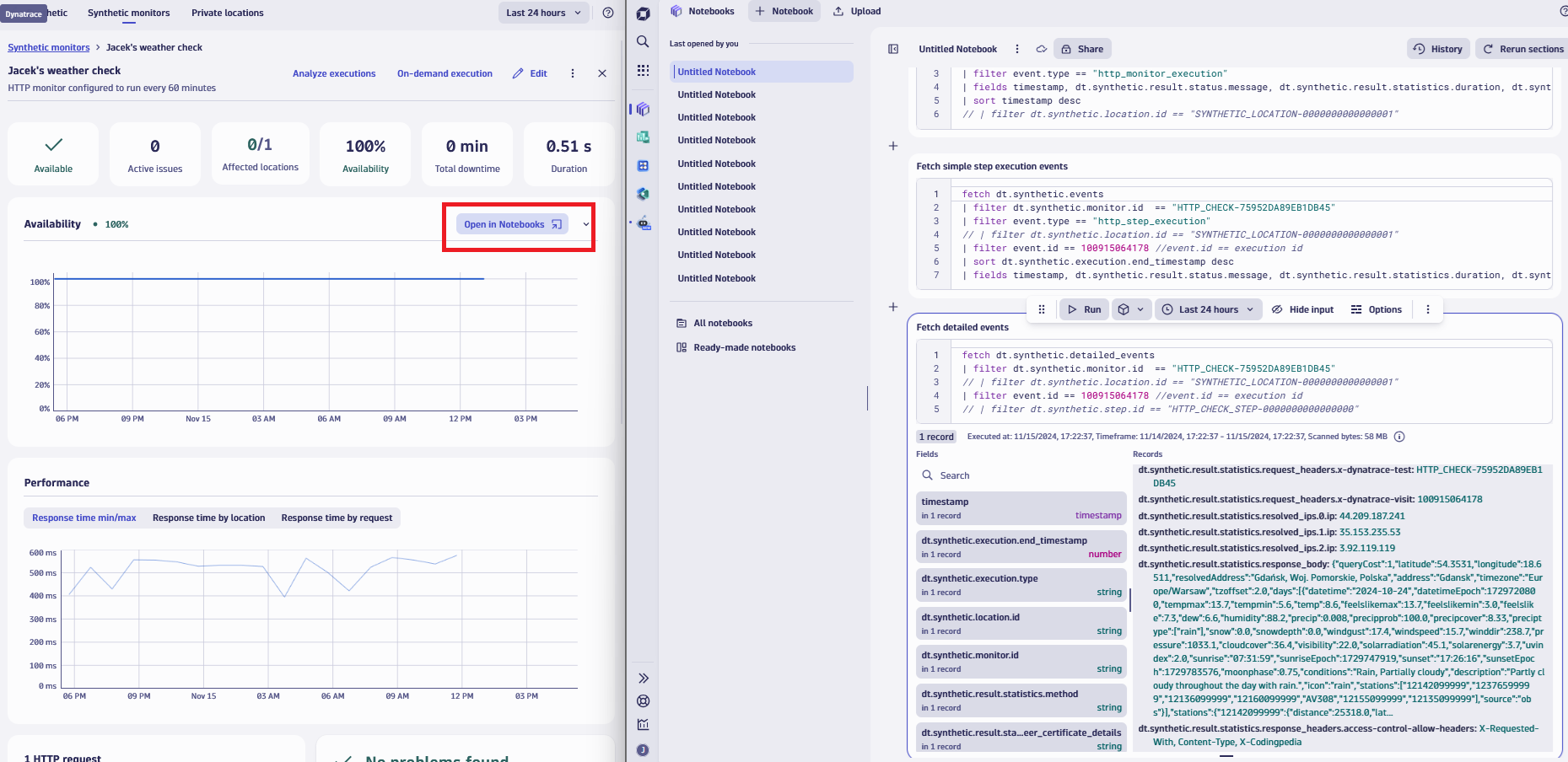This screenshot has width=1568, height=762.
Task: Open the user avatar icon in the sidebar
Action: tap(643, 750)
